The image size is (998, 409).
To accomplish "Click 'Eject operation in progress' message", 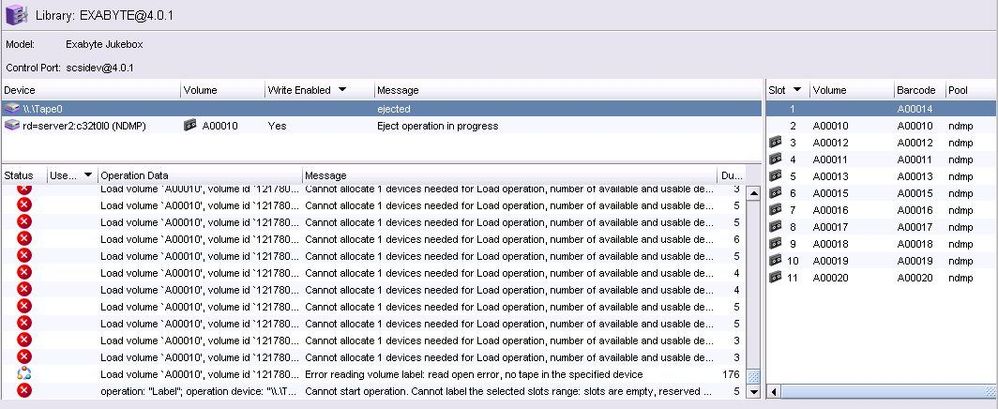I will click(438, 126).
